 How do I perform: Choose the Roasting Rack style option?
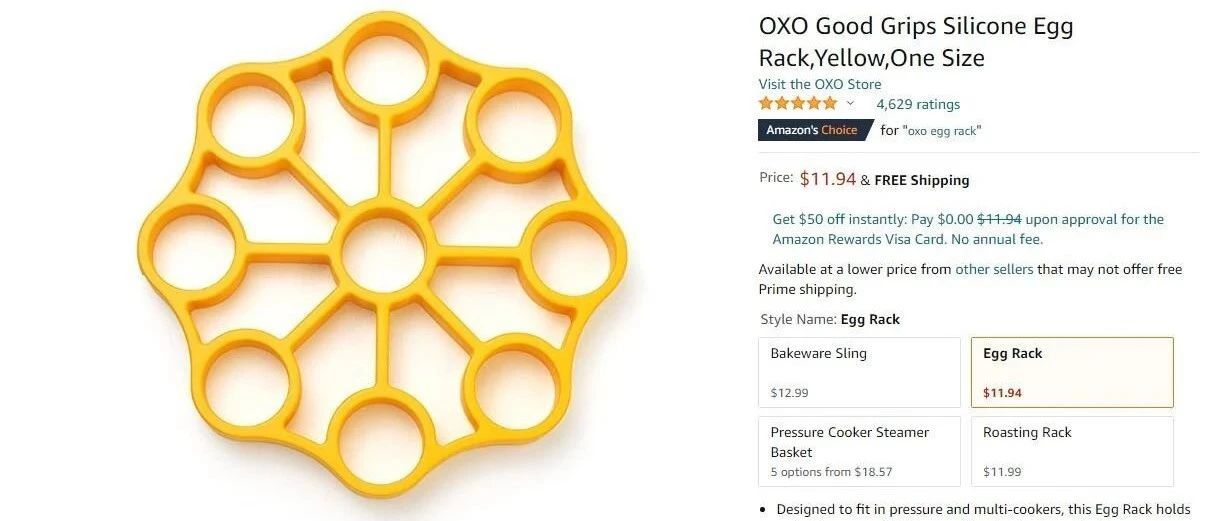pos(1071,451)
